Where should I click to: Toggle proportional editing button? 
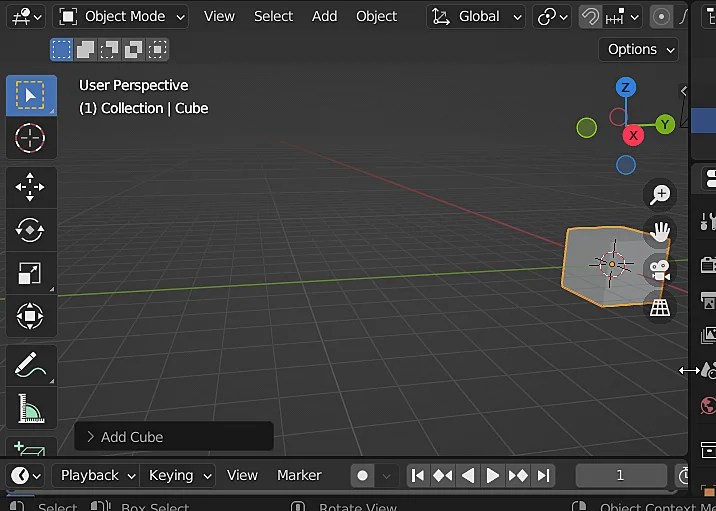pyautogui.click(x=661, y=17)
